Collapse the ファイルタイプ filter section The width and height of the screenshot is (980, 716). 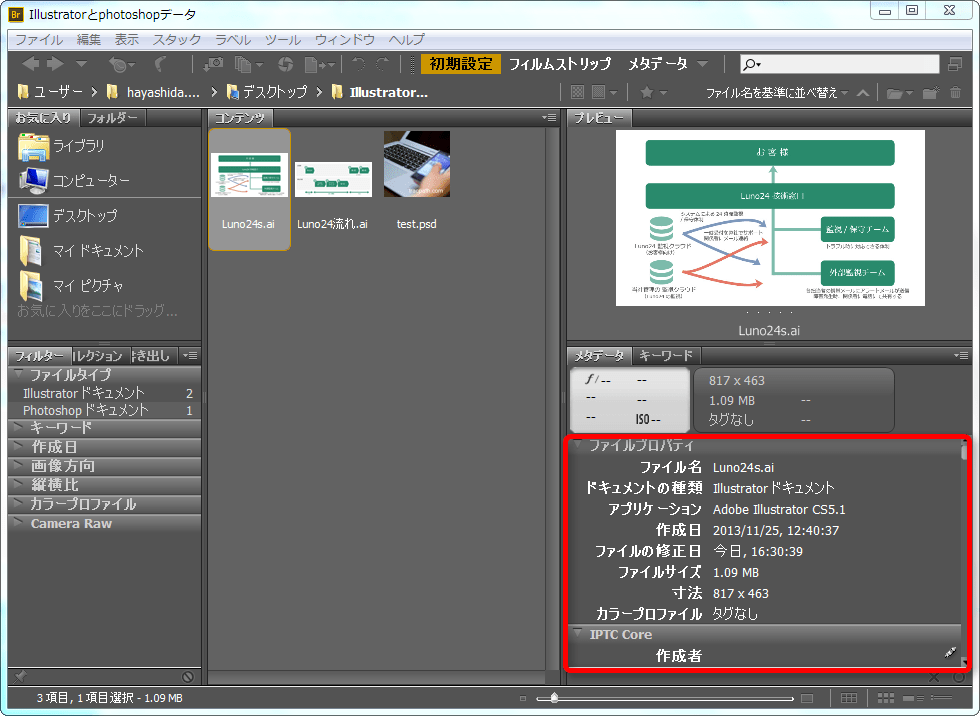click(x=18, y=374)
